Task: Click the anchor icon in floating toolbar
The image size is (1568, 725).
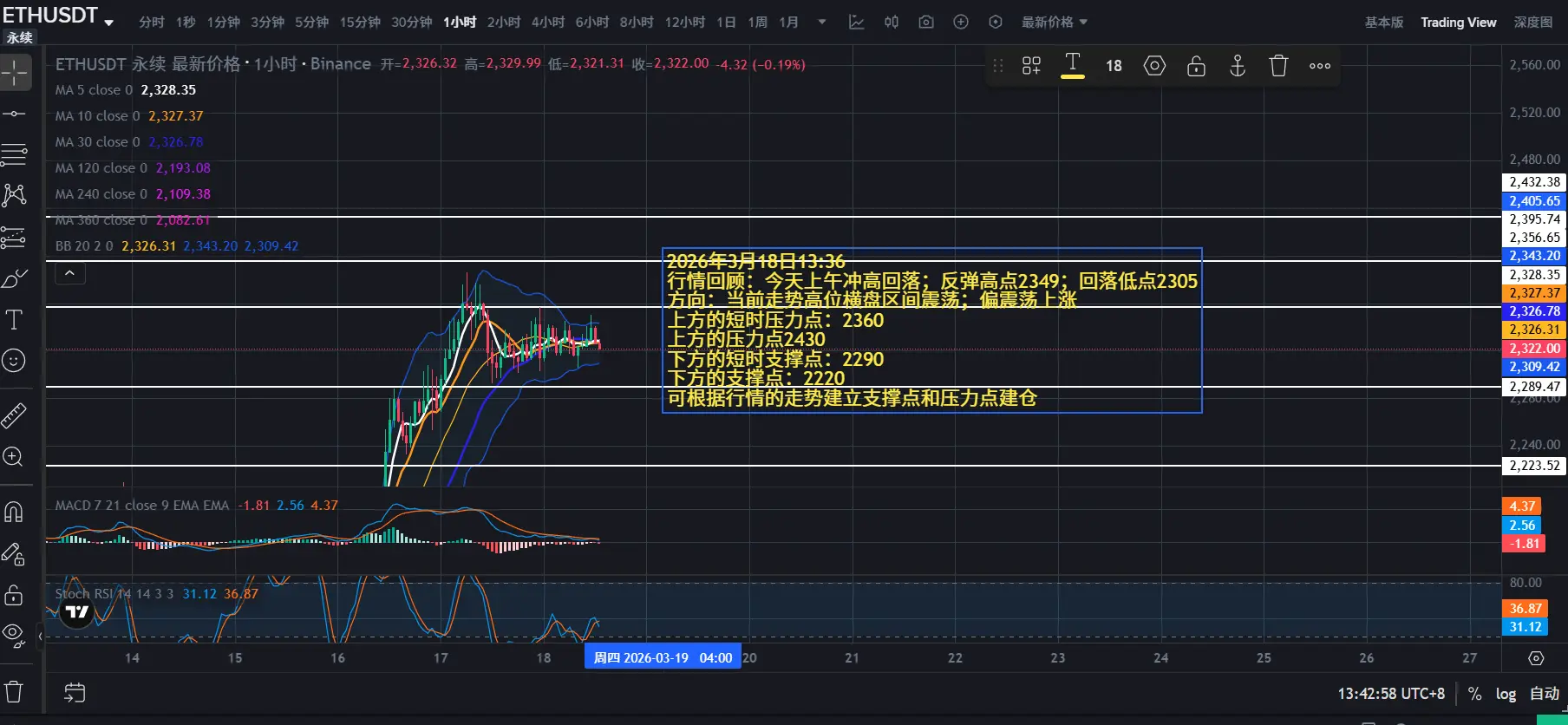Action: (1238, 66)
